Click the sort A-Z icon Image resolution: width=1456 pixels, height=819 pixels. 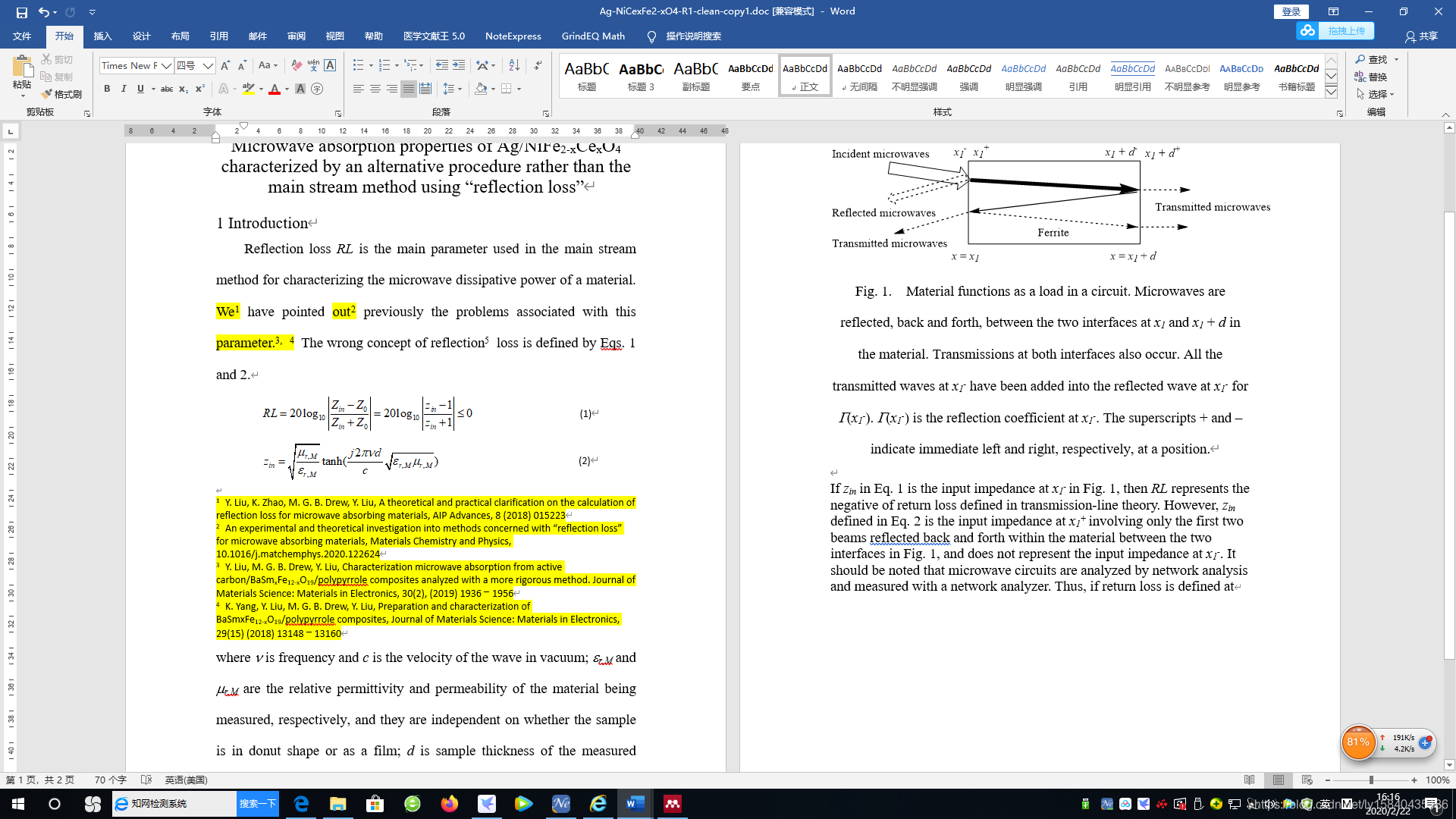coord(513,65)
